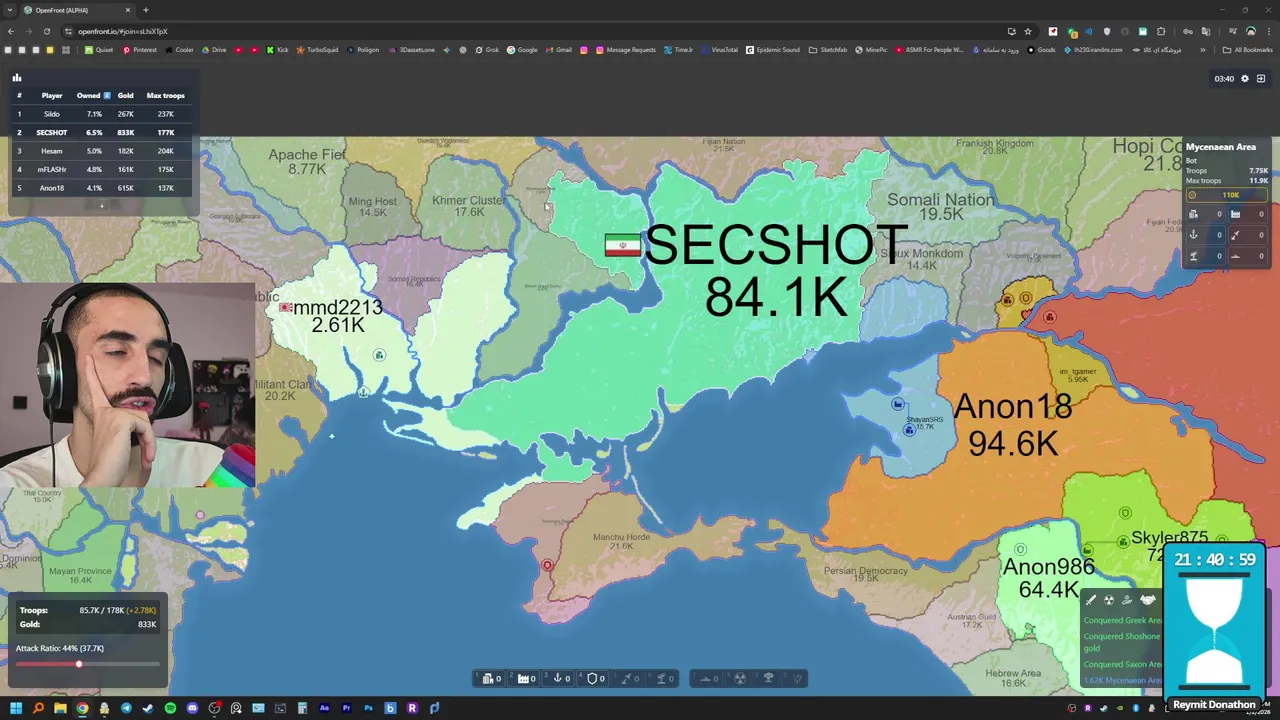The width and height of the screenshot is (1280, 720).
Task: Click the Conquered Greek Area event message
Action: click(1123, 620)
